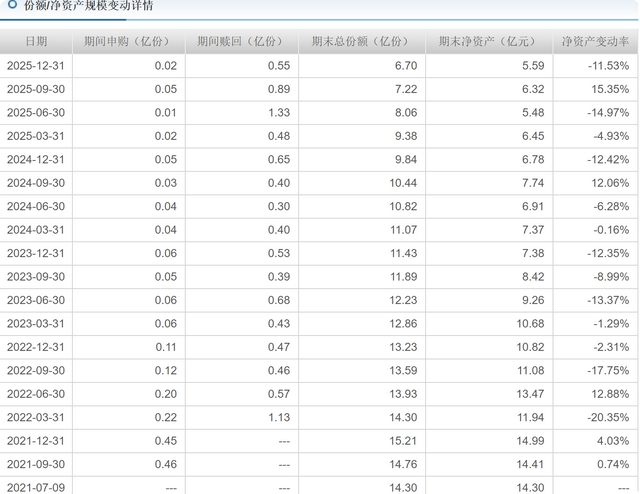
Task: Click the 4.03% change rate value
Action: click(x=613, y=441)
